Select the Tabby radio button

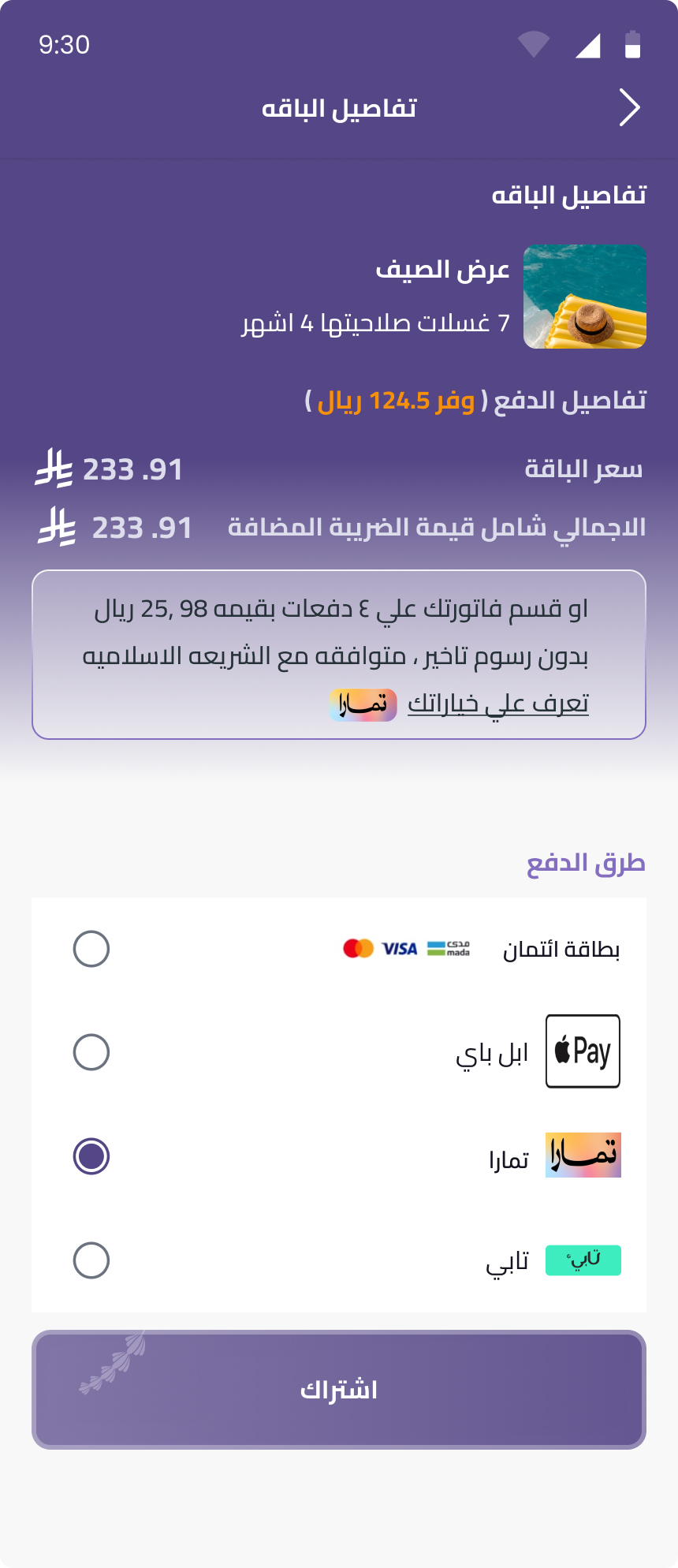(x=91, y=1260)
